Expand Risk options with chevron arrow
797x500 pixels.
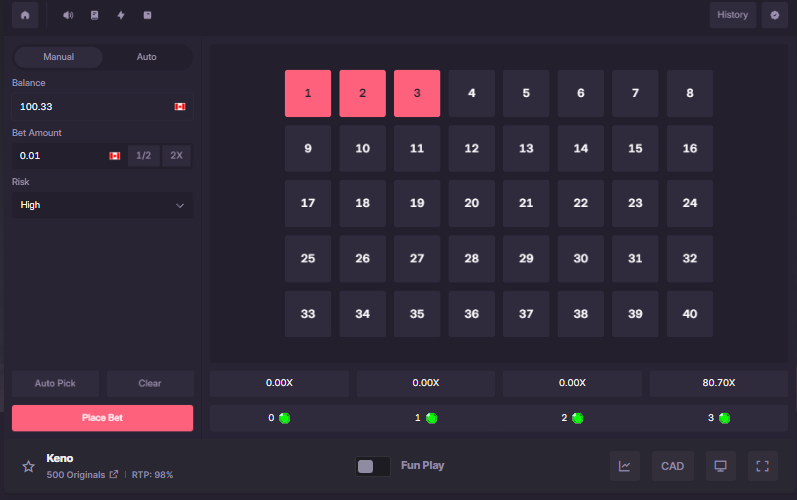click(x=180, y=206)
